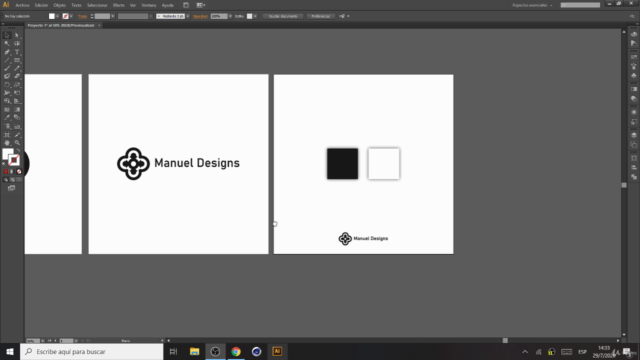Open opacity percentage dropdown
This screenshot has width=640, height=360.
pos(230,16)
